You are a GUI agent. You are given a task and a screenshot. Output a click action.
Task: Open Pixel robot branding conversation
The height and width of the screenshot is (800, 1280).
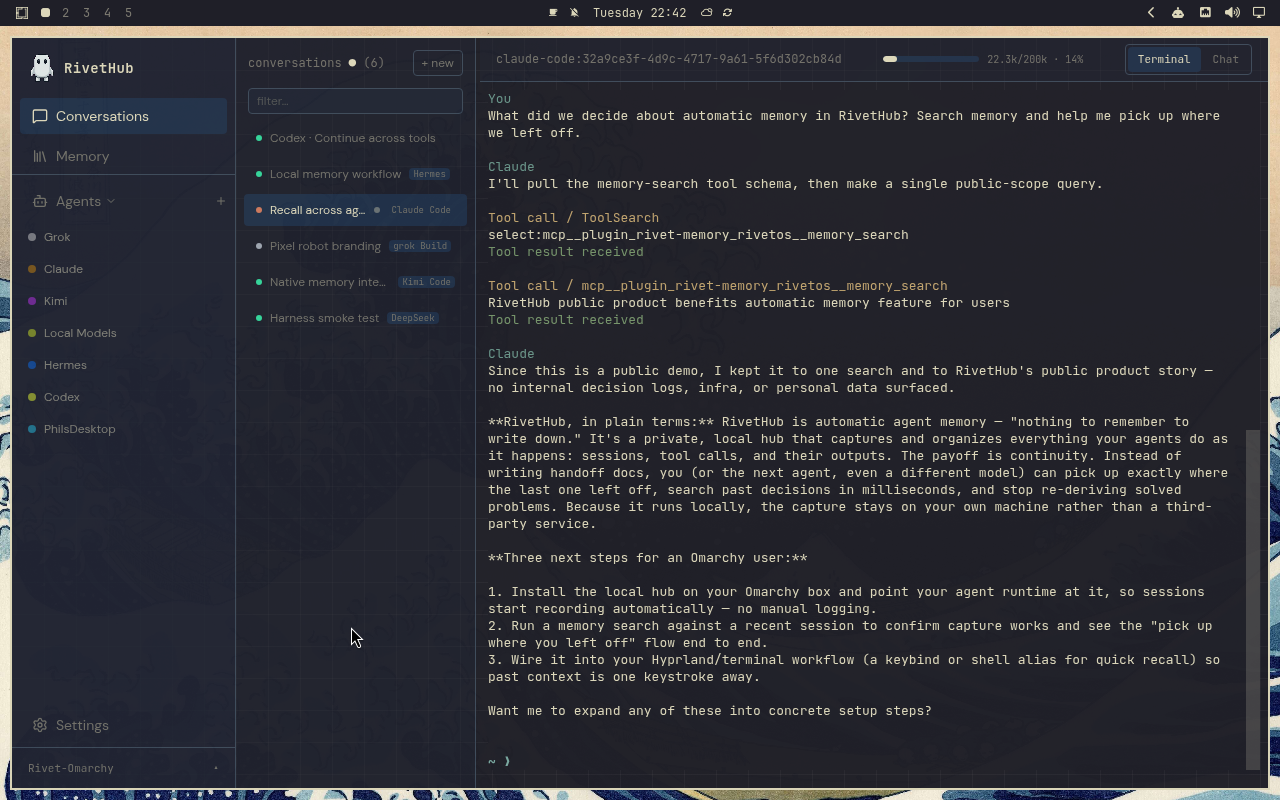[x=355, y=246]
